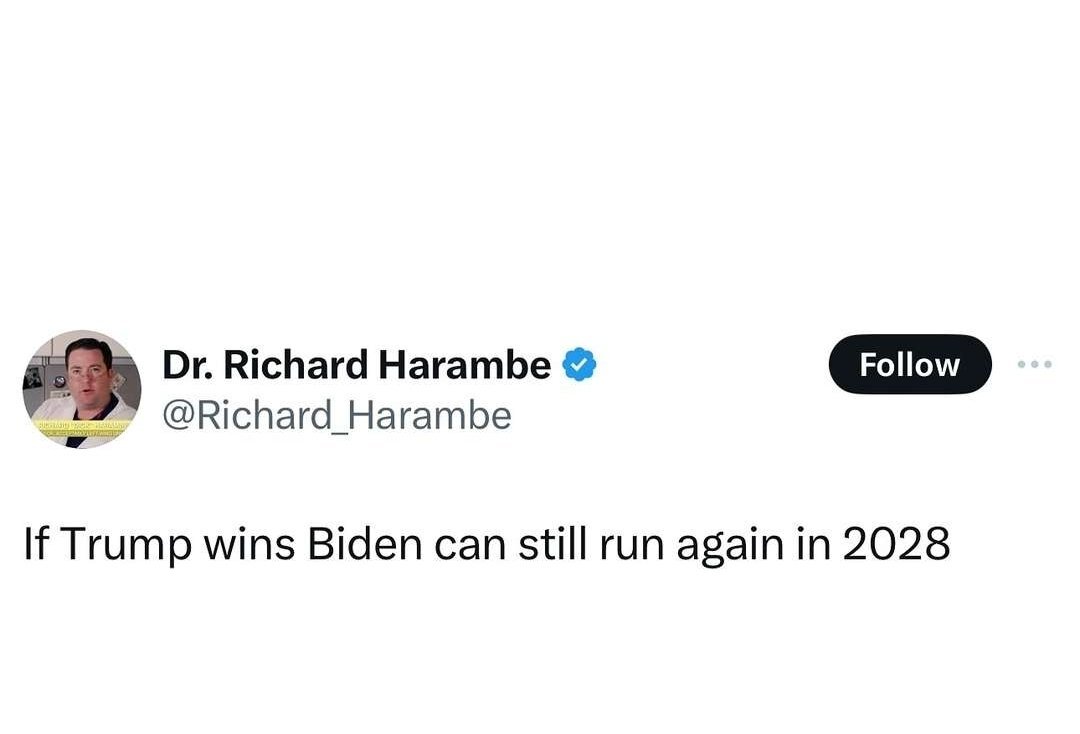1080x734 pixels.
Task: Open the @Richard_Harambe handle link
Action: (x=337, y=415)
